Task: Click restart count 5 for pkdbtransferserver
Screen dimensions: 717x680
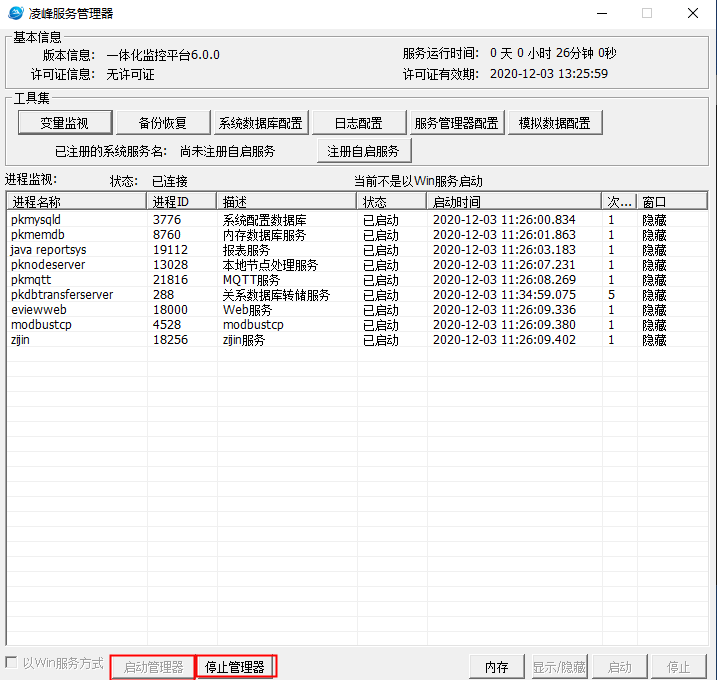Action: click(611, 295)
